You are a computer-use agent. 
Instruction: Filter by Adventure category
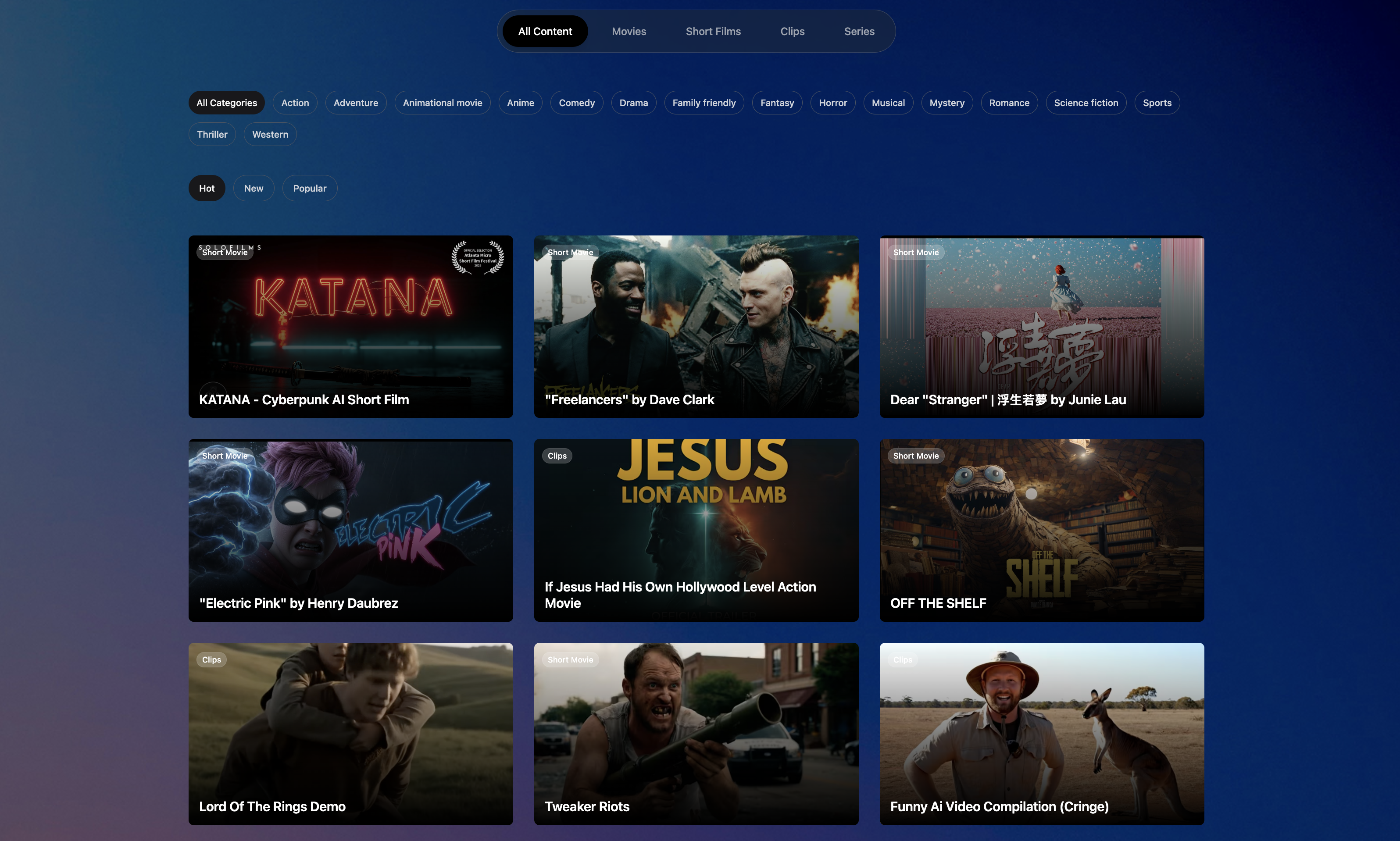(355, 103)
